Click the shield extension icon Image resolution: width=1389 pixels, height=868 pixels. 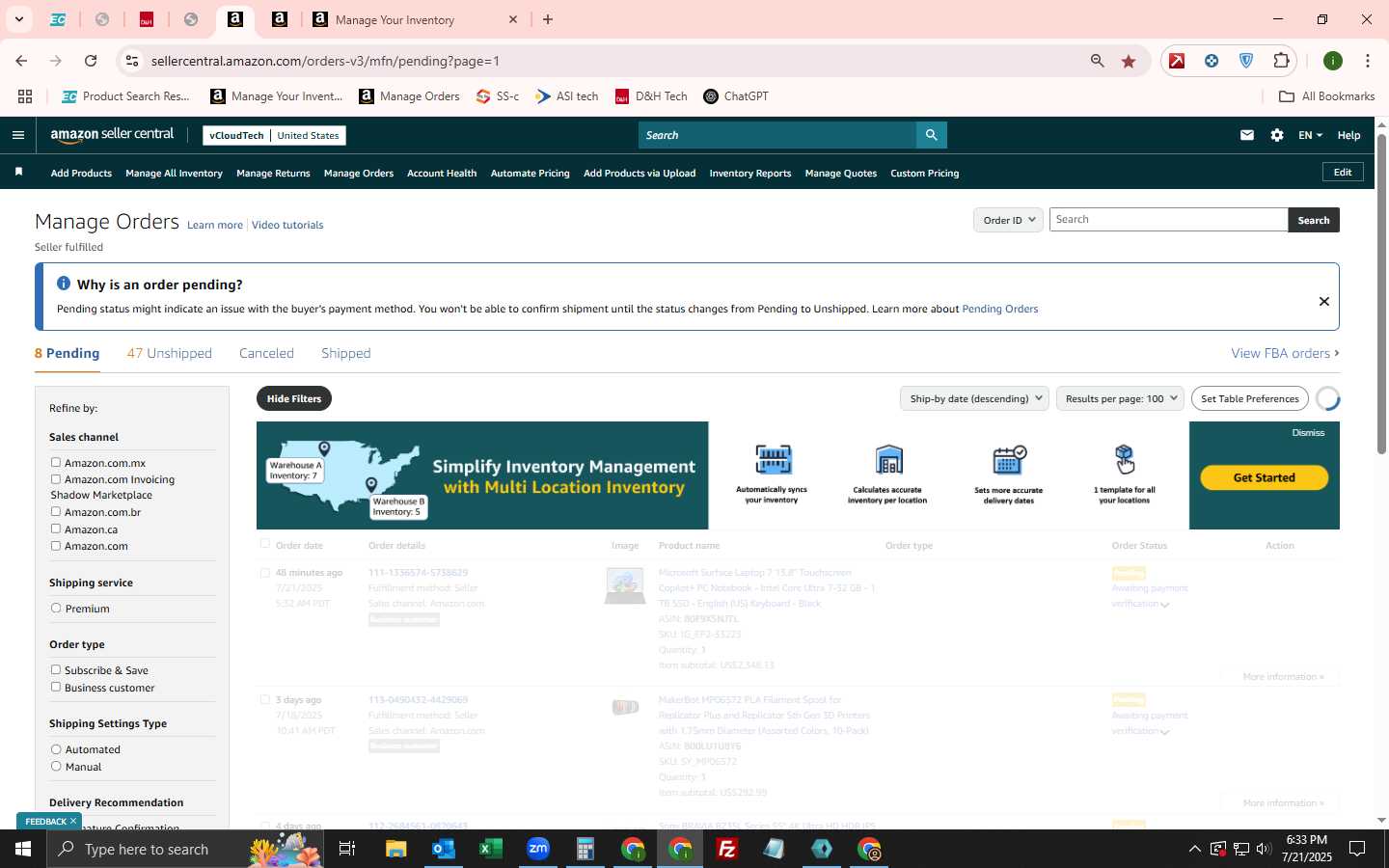click(1246, 61)
